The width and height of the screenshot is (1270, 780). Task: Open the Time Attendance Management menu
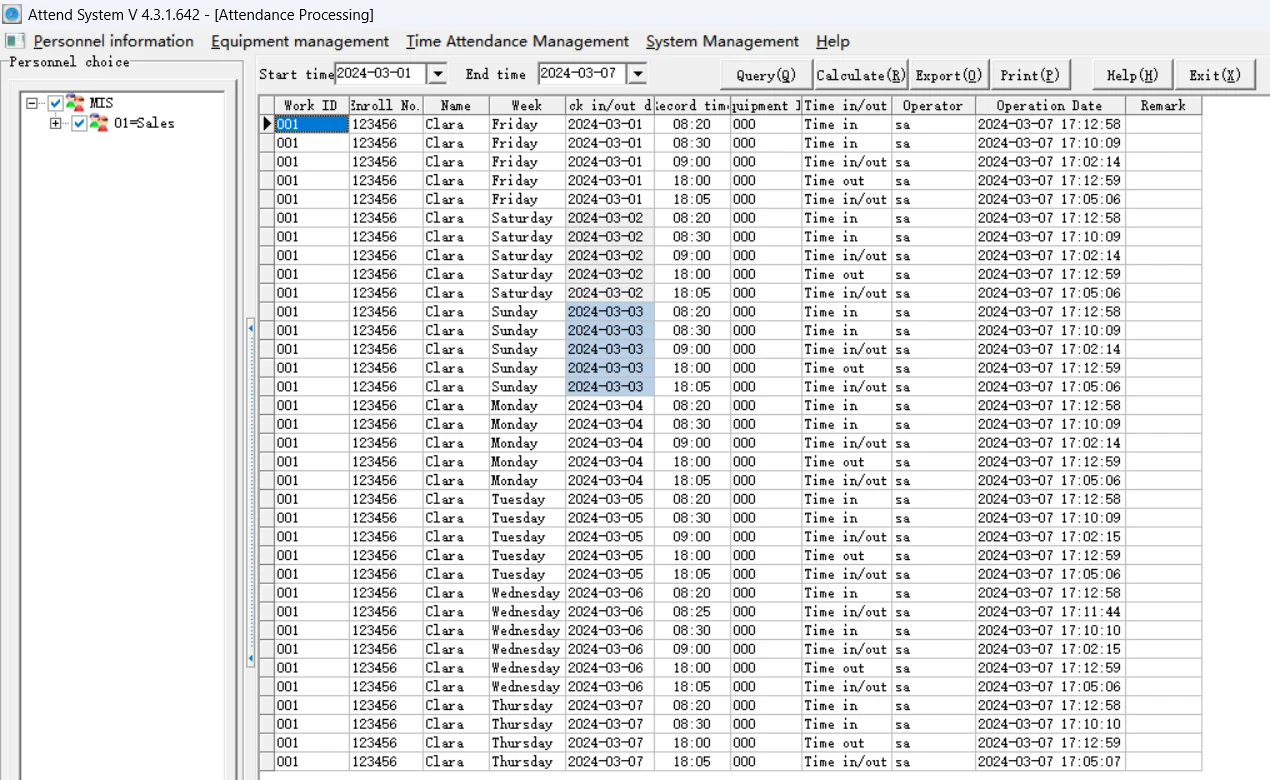(517, 41)
